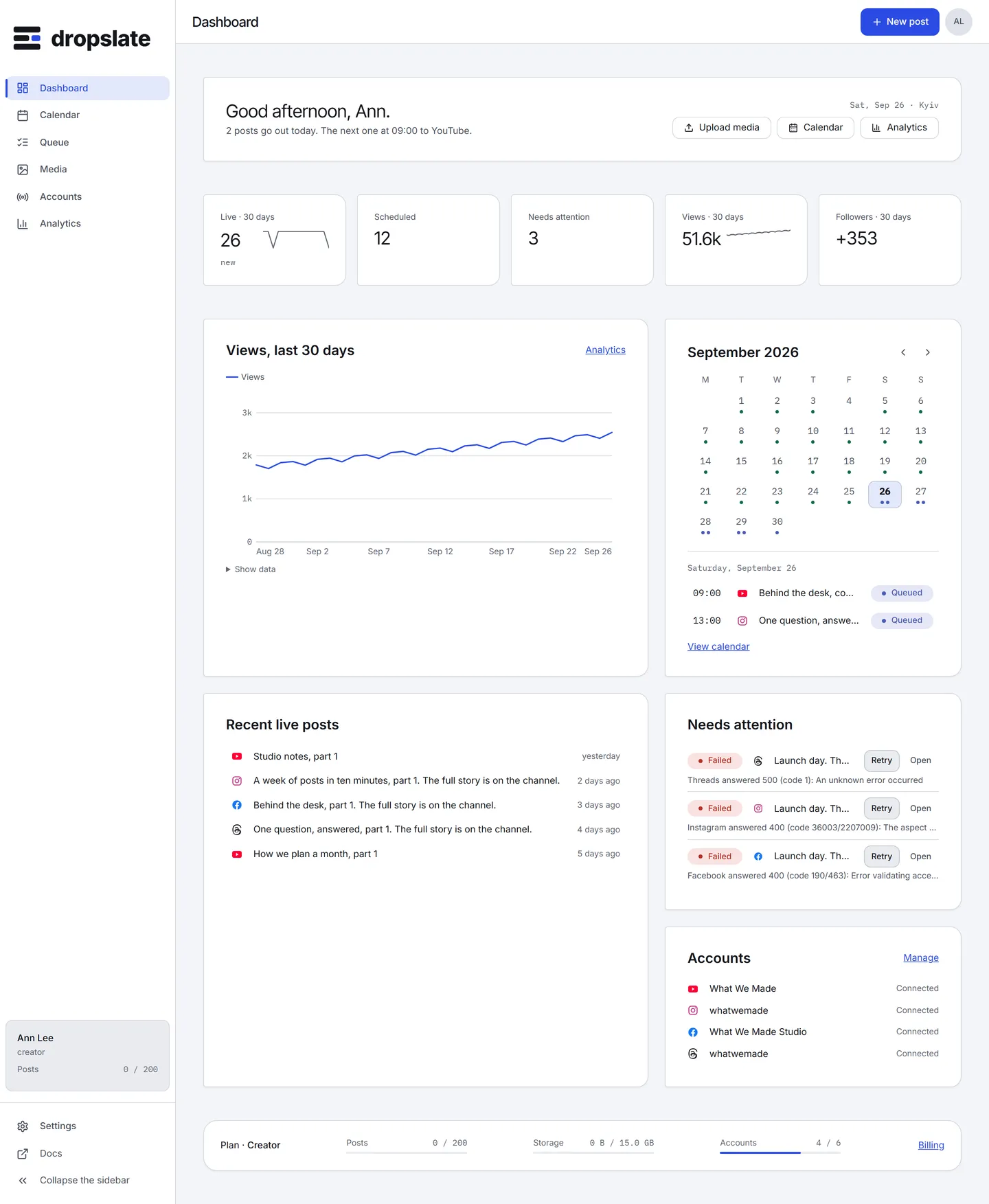This screenshot has width=989, height=1204.
Task: Click Threads icon beside One question, answered, part 1
Action: [237, 830]
